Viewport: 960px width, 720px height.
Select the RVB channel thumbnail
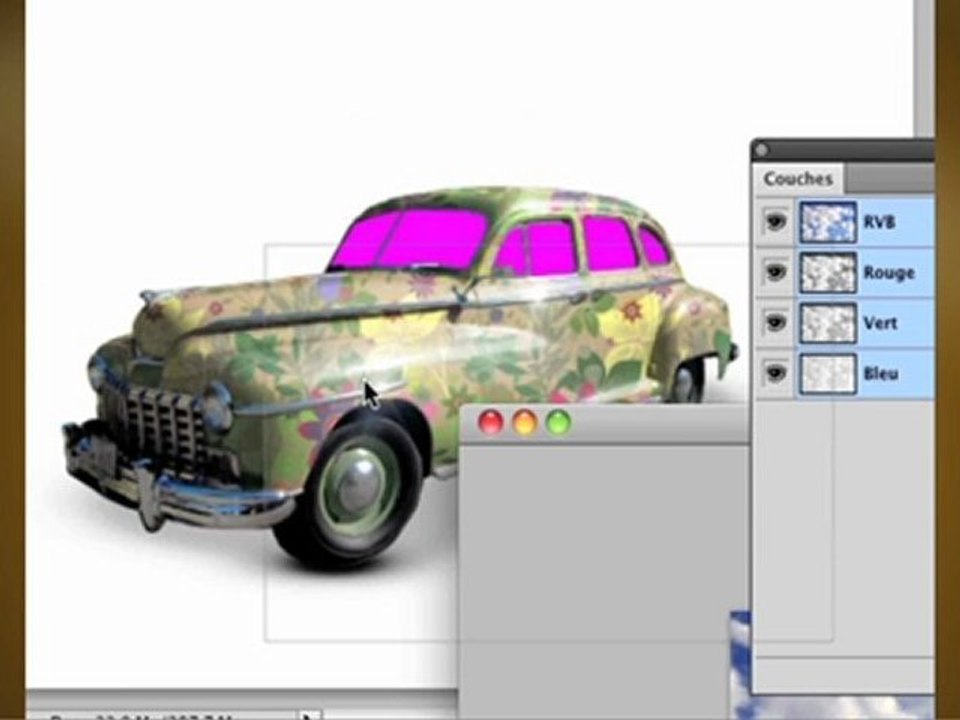828,222
